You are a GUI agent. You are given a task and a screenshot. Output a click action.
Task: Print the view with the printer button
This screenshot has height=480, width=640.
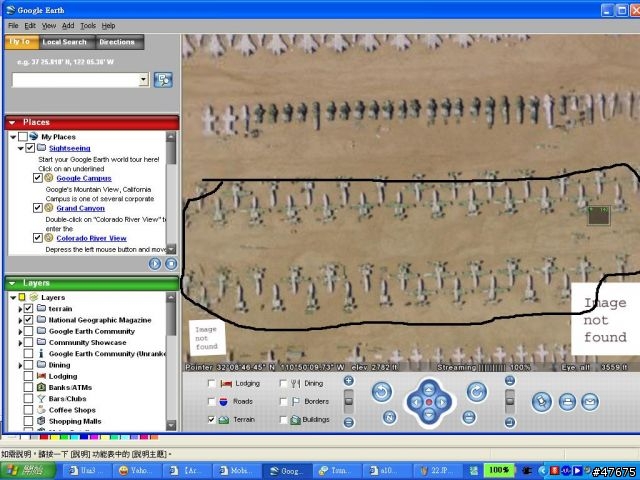coord(567,402)
